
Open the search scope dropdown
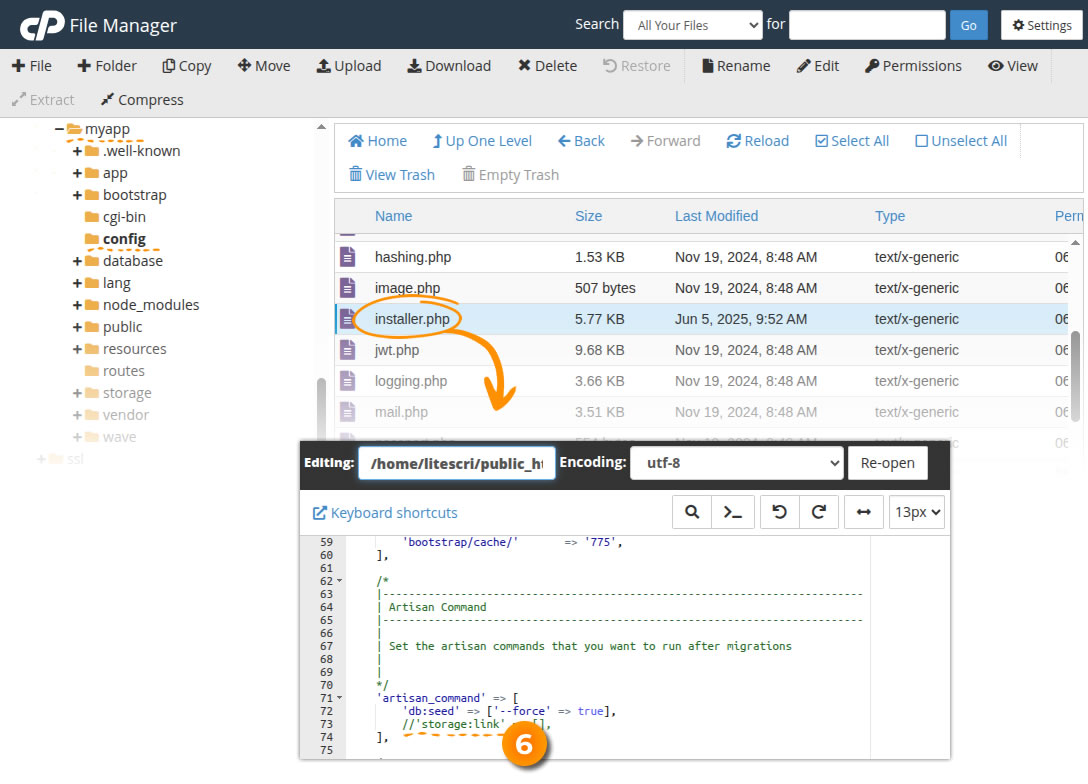tap(693, 26)
